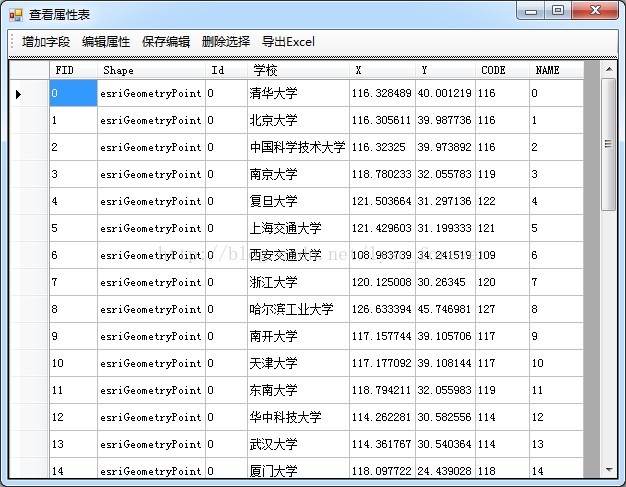The image size is (626, 487).
Task: Select the 北京大学 cell
Action: click(x=298, y=120)
